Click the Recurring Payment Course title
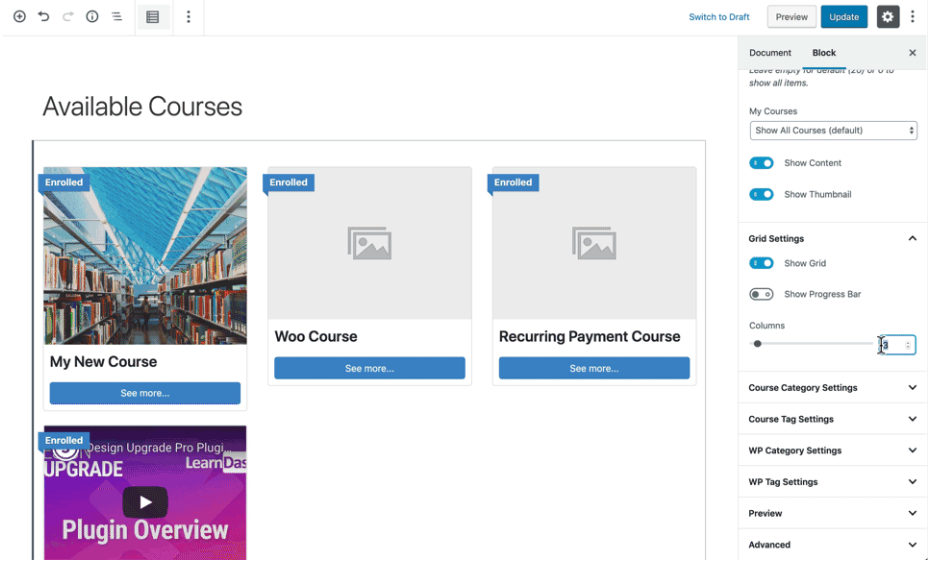Viewport: 935px width, 566px height. tap(590, 336)
